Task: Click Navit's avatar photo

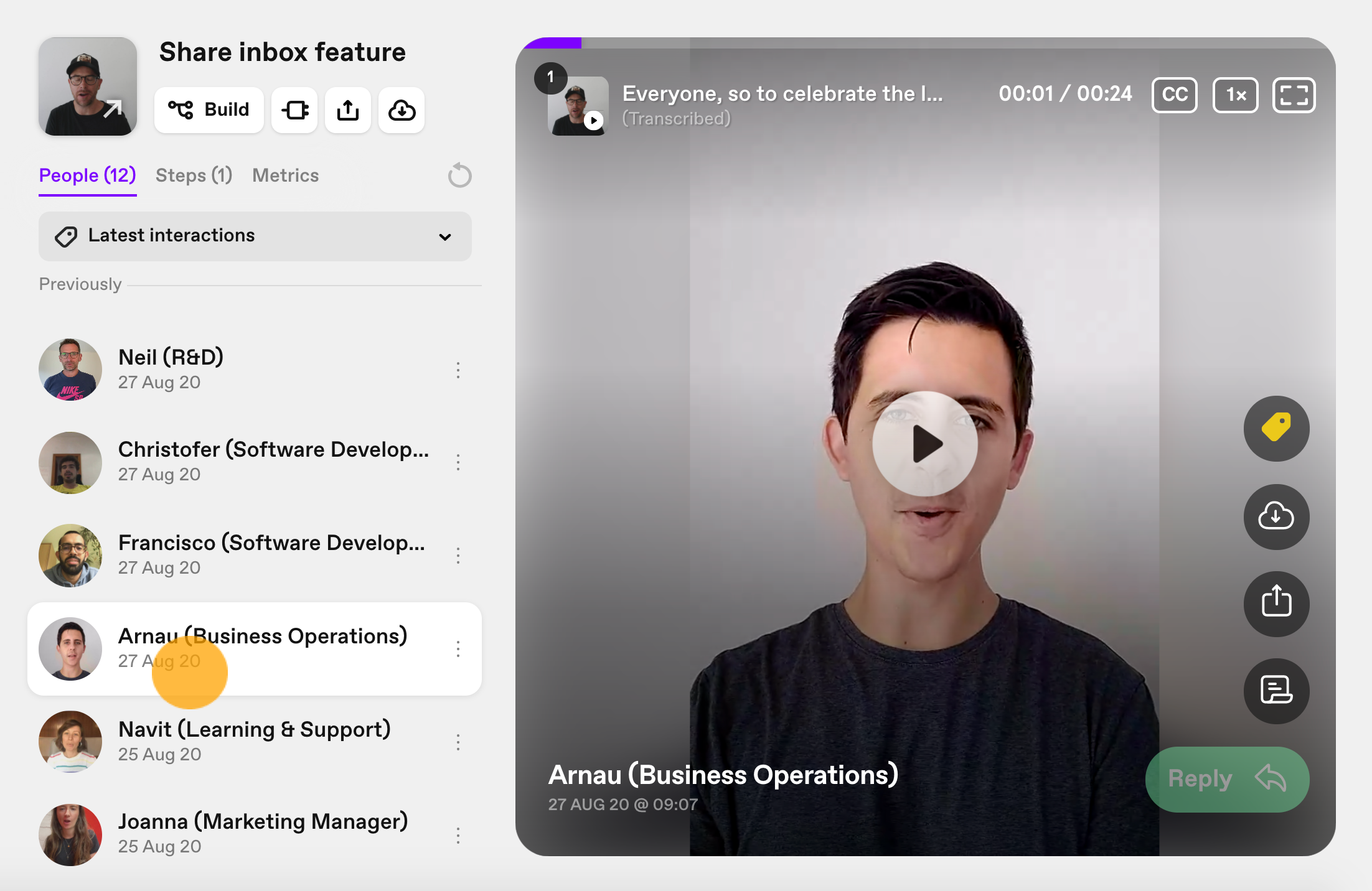Action: pos(70,742)
